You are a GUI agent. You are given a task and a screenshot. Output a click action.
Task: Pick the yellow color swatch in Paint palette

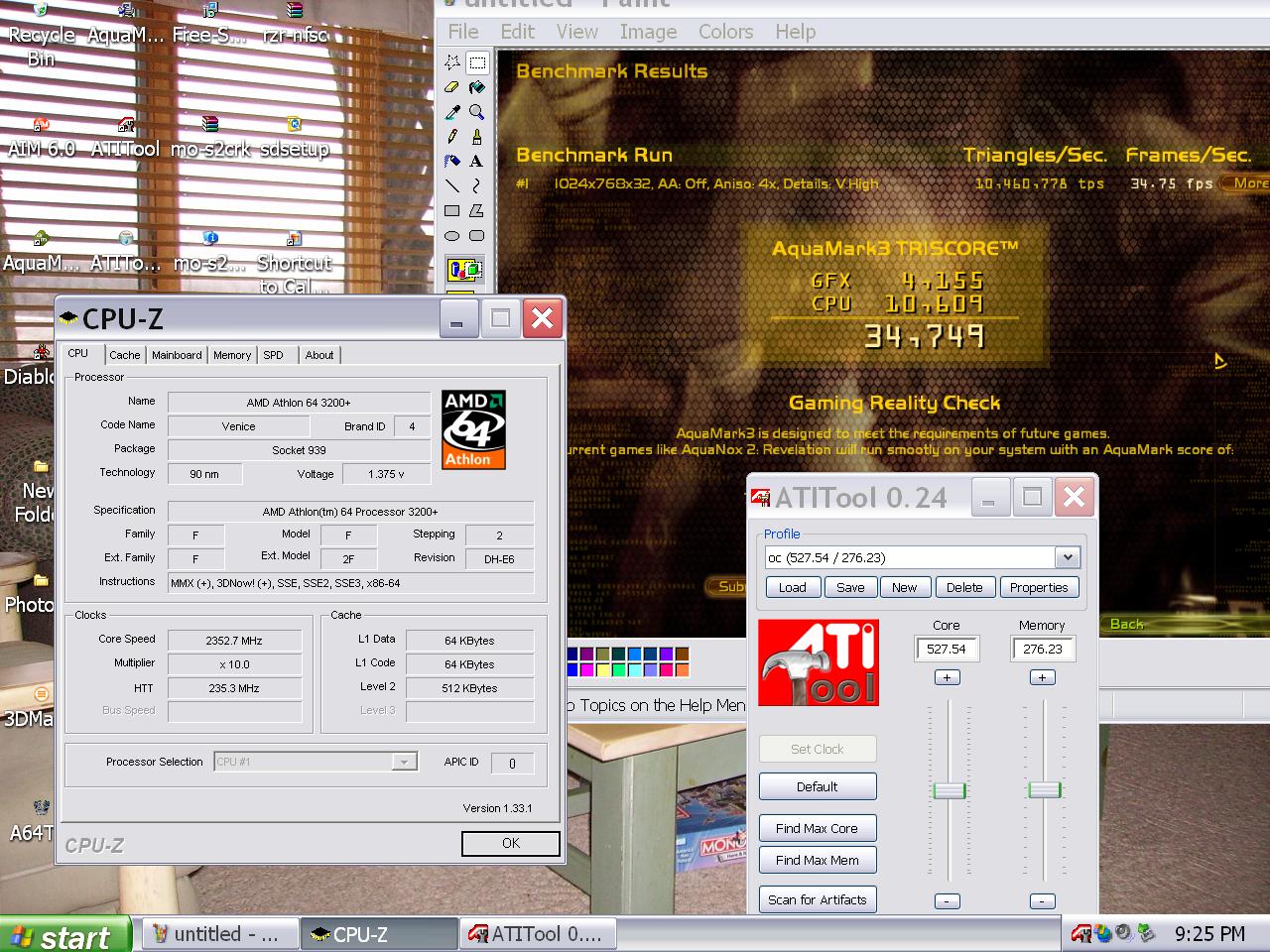[603, 670]
